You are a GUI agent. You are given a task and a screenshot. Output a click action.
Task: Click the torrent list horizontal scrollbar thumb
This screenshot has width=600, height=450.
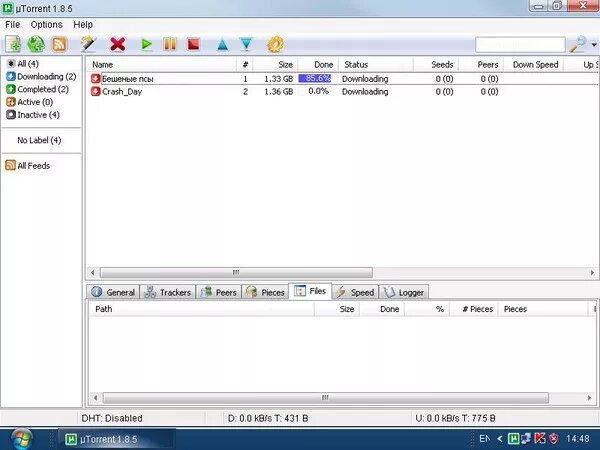click(x=236, y=273)
